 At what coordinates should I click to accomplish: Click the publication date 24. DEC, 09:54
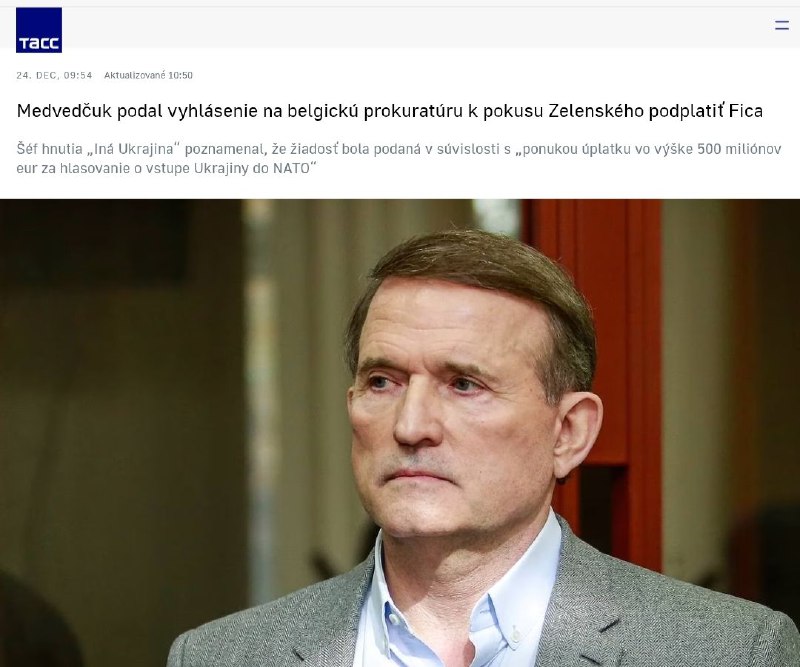pos(54,76)
